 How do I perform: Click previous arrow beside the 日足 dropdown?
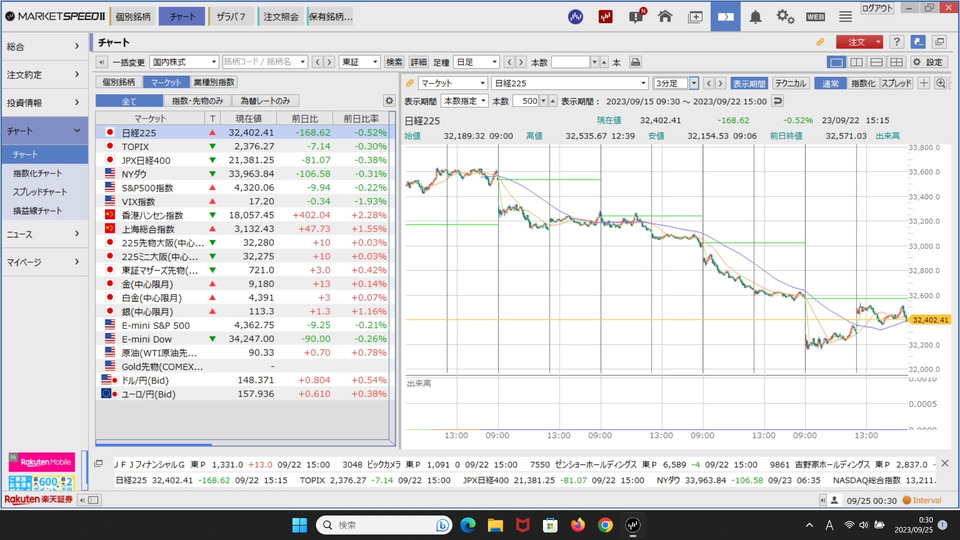coord(509,62)
